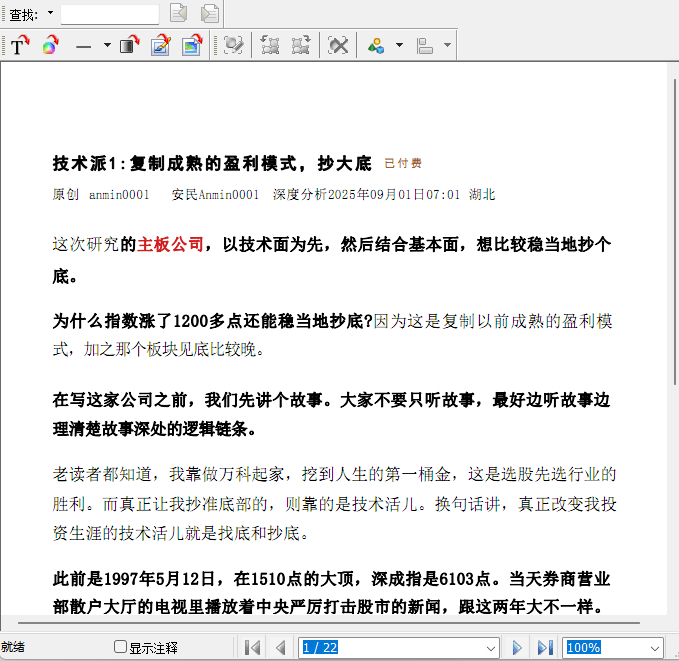Click the author name anmin0001

click(x=119, y=194)
